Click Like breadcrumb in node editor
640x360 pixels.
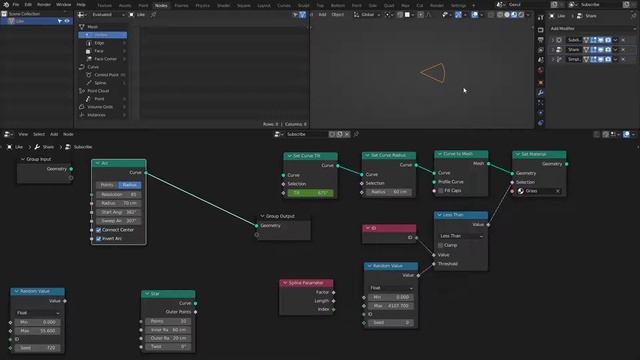[16, 147]
